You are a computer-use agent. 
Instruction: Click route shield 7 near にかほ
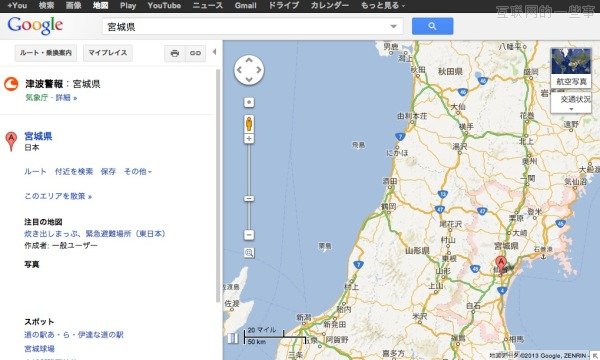pyautogui.click(x=400, y=137)
